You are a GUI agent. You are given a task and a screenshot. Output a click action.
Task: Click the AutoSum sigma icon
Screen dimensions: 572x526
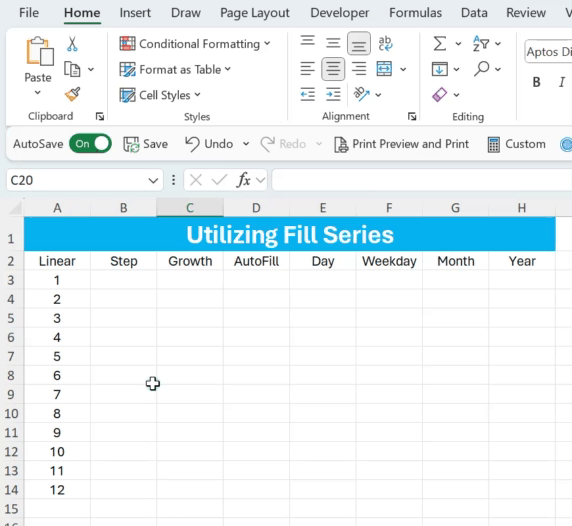click(x=440, y=43)
